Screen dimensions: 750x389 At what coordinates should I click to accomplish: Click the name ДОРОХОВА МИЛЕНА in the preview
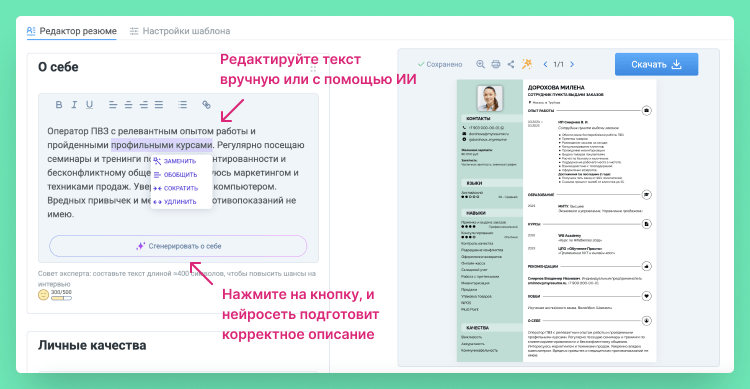point(556,88)
